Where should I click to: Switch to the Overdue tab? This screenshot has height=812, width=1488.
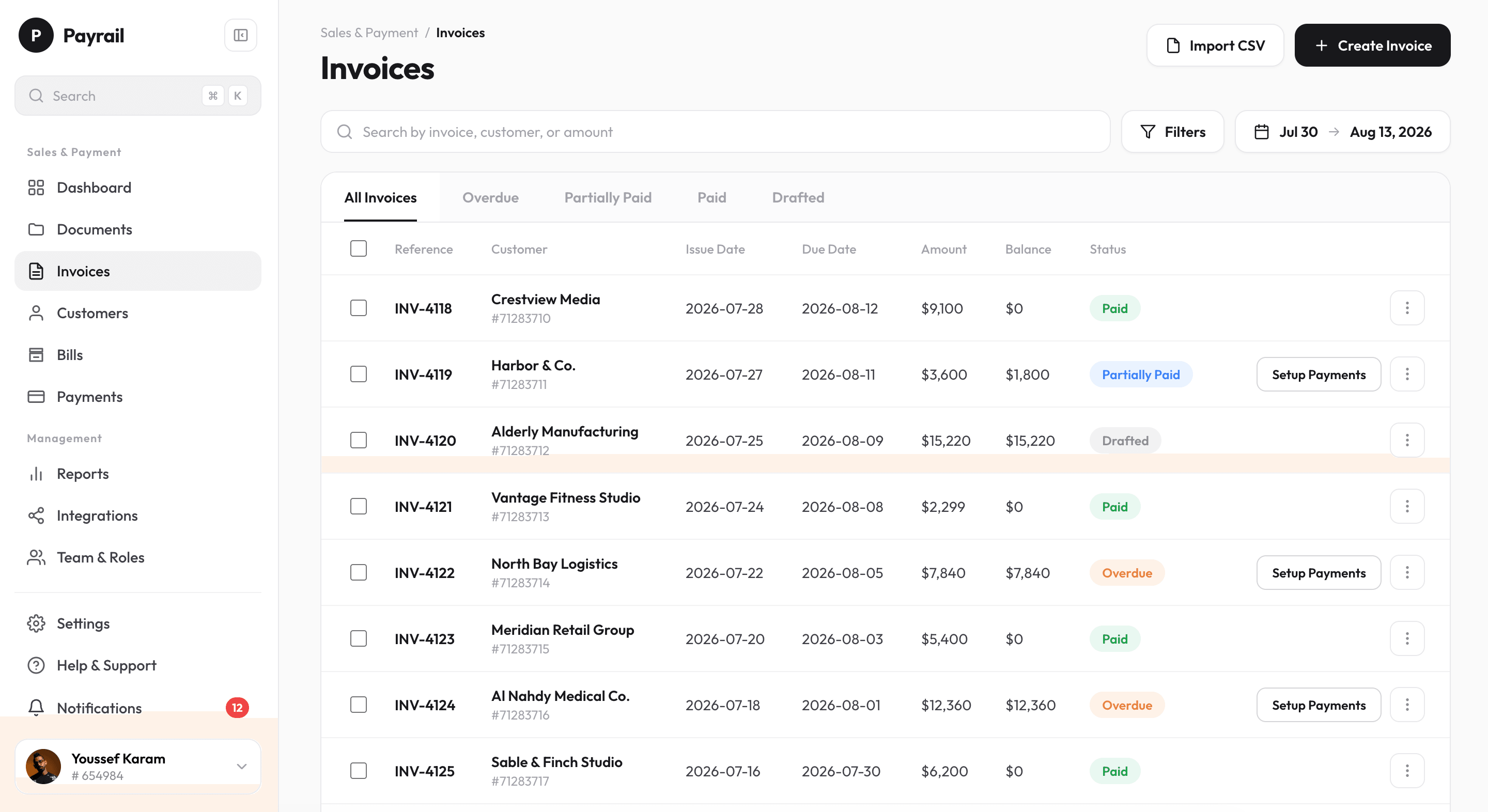(490, 197)
